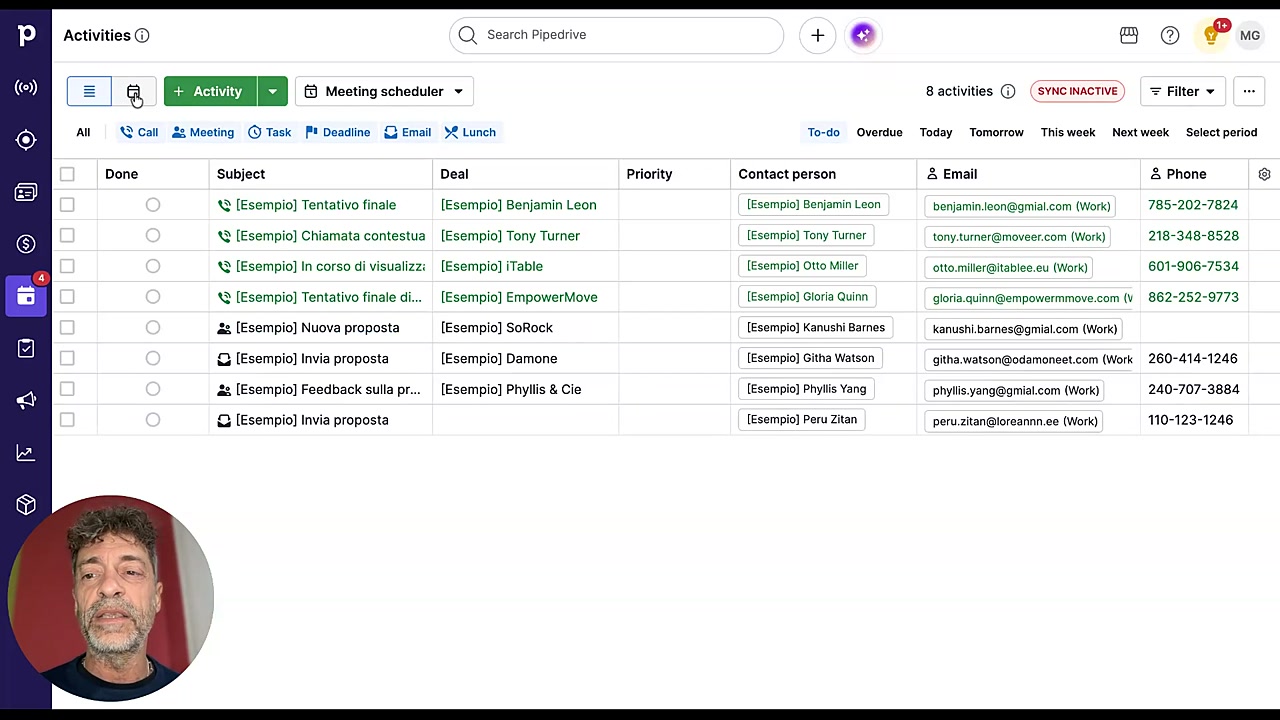
Task: Open contact [Esempio] Gloria Quinn
Action: coord(807,297)
